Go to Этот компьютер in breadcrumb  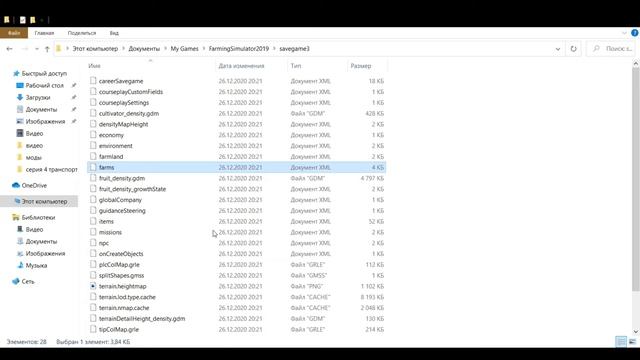pyautogui.click(x=95, y=49)
